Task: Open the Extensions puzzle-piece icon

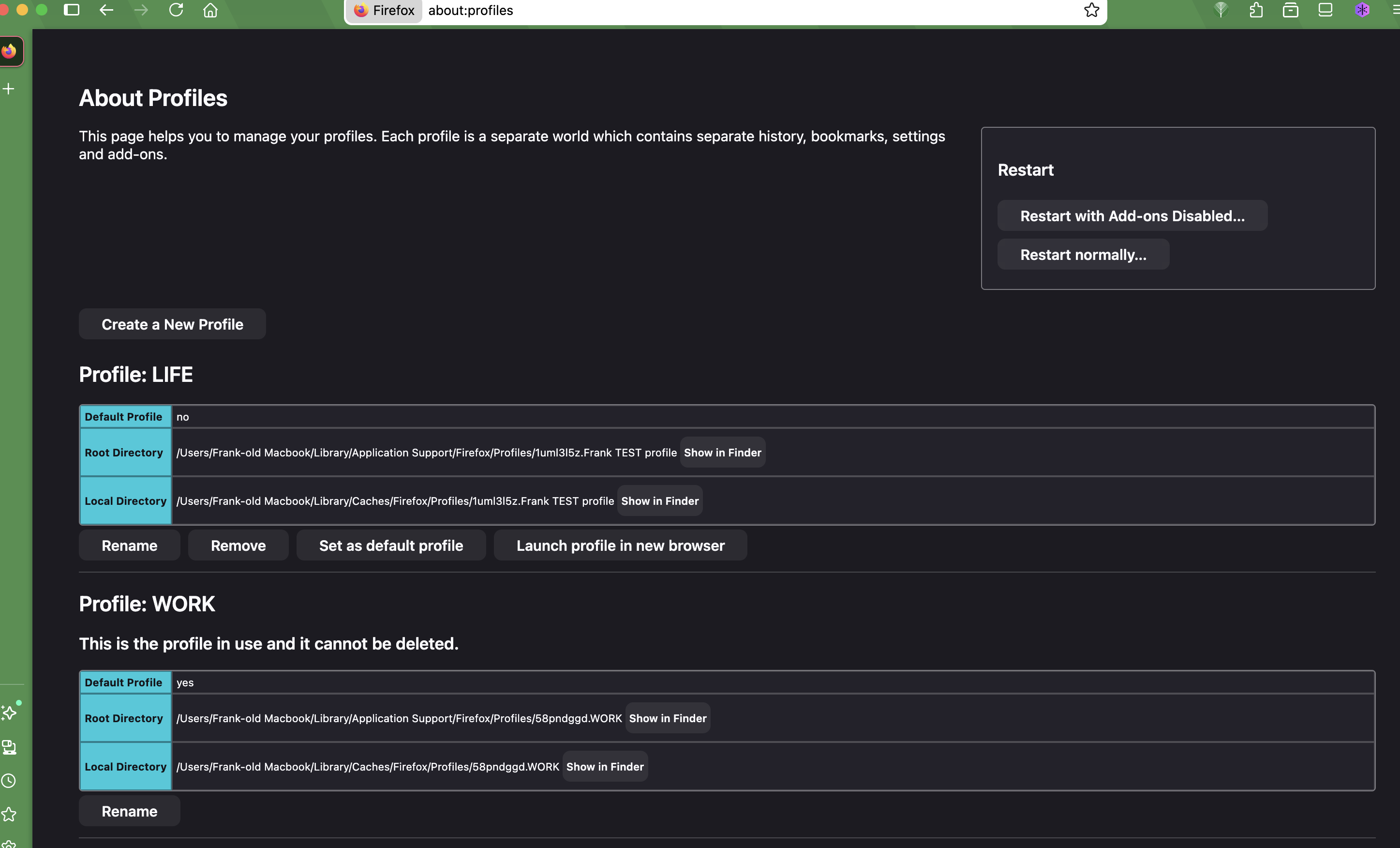Action: click(x=1256, y=10)
